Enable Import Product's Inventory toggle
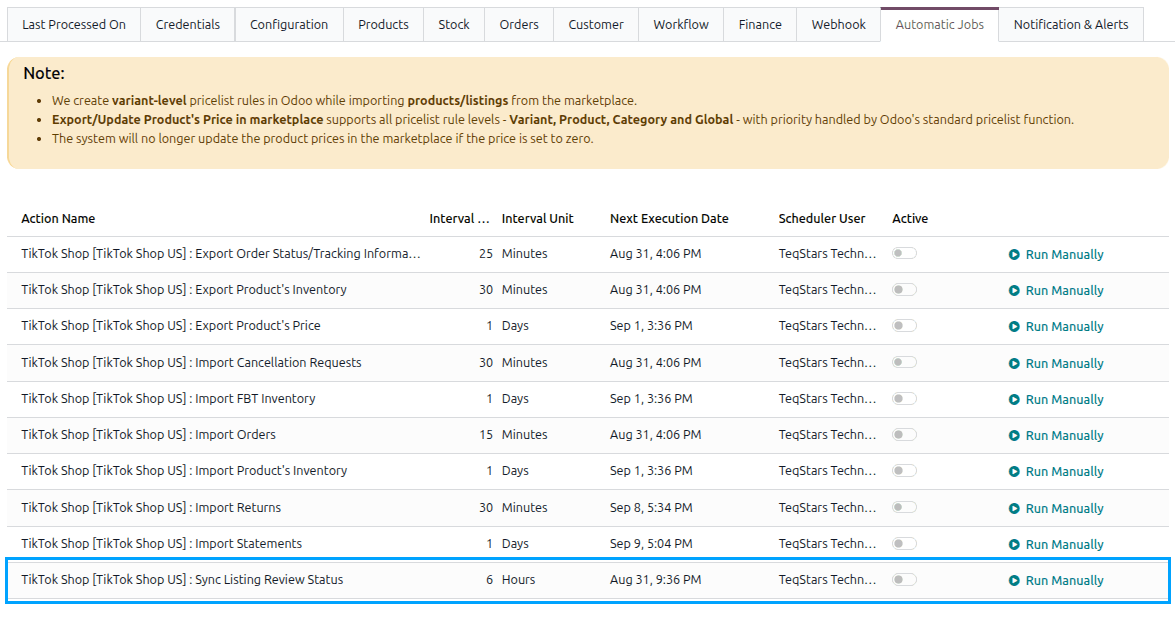This screenshot has height=633, width=1175. pos(904,470)
